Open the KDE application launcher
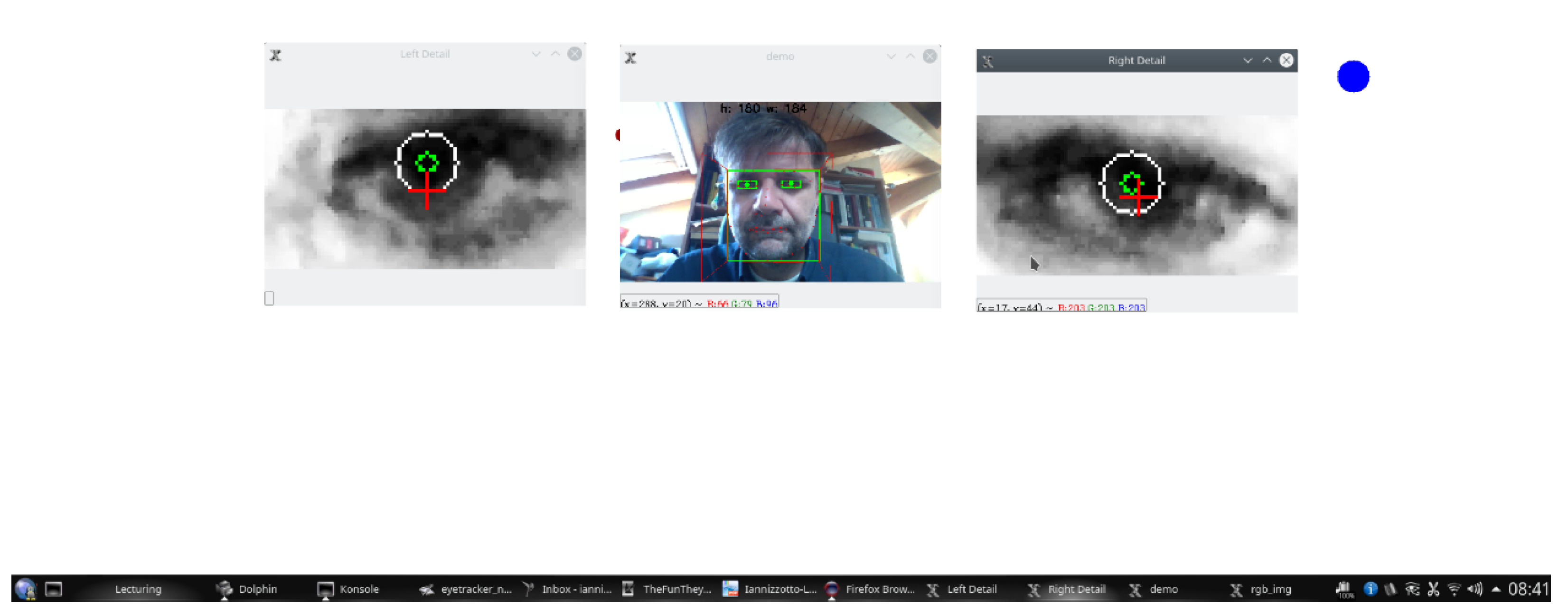This screenshot has height=610, width=1568. [x=25, y=589]
